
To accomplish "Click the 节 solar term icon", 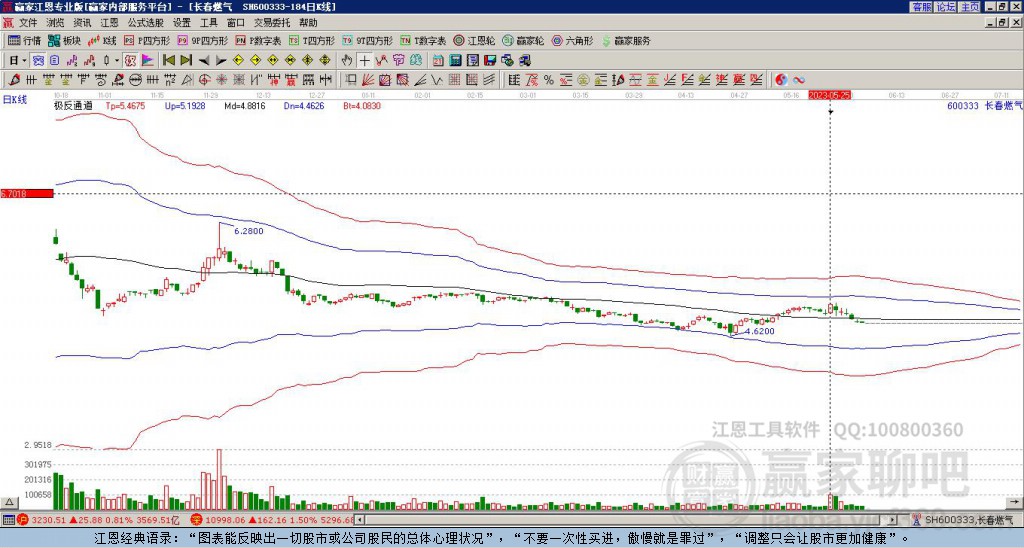I will click(398, 60).
